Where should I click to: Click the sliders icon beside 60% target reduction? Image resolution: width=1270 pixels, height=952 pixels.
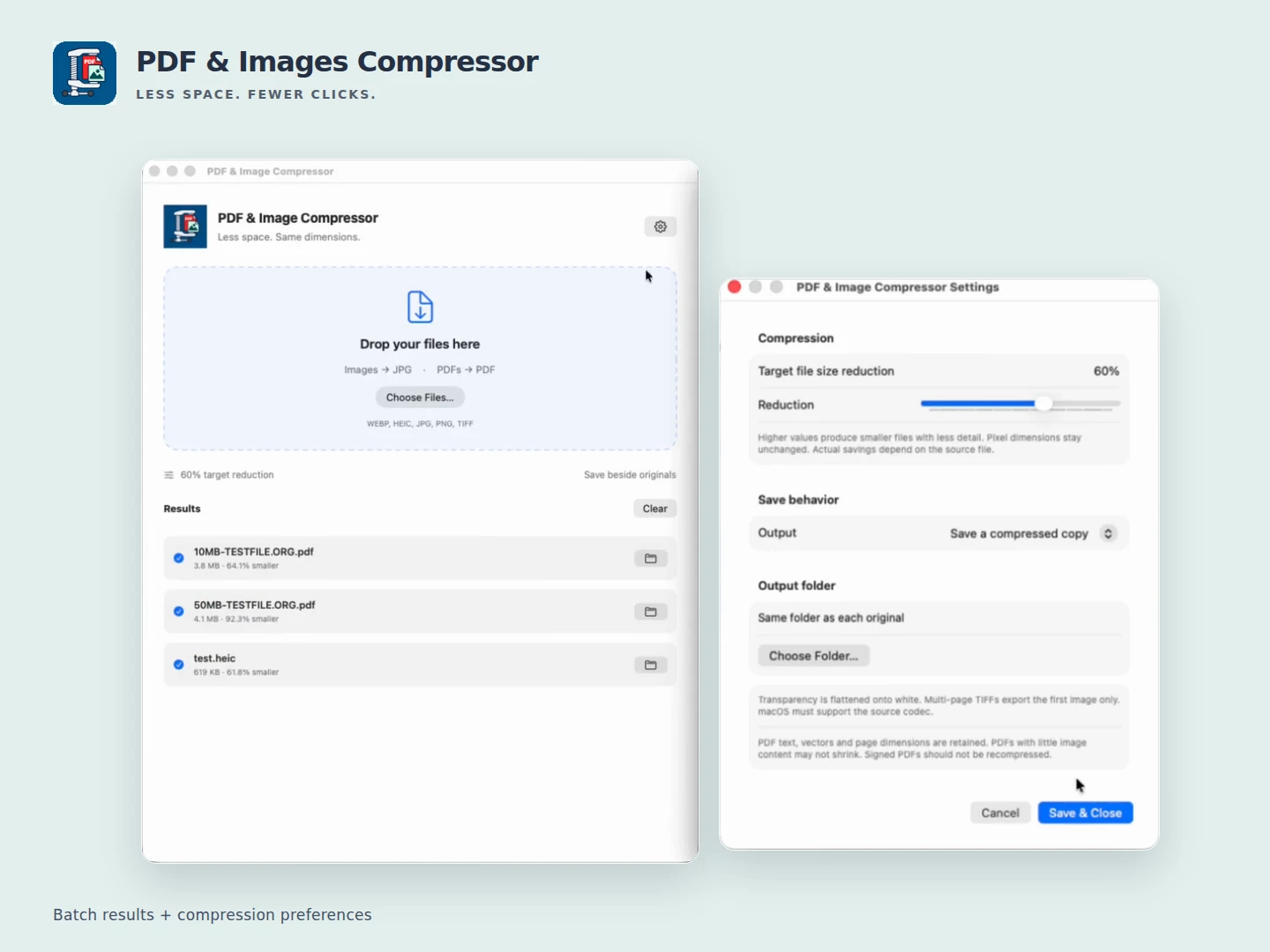click(168, 475)
